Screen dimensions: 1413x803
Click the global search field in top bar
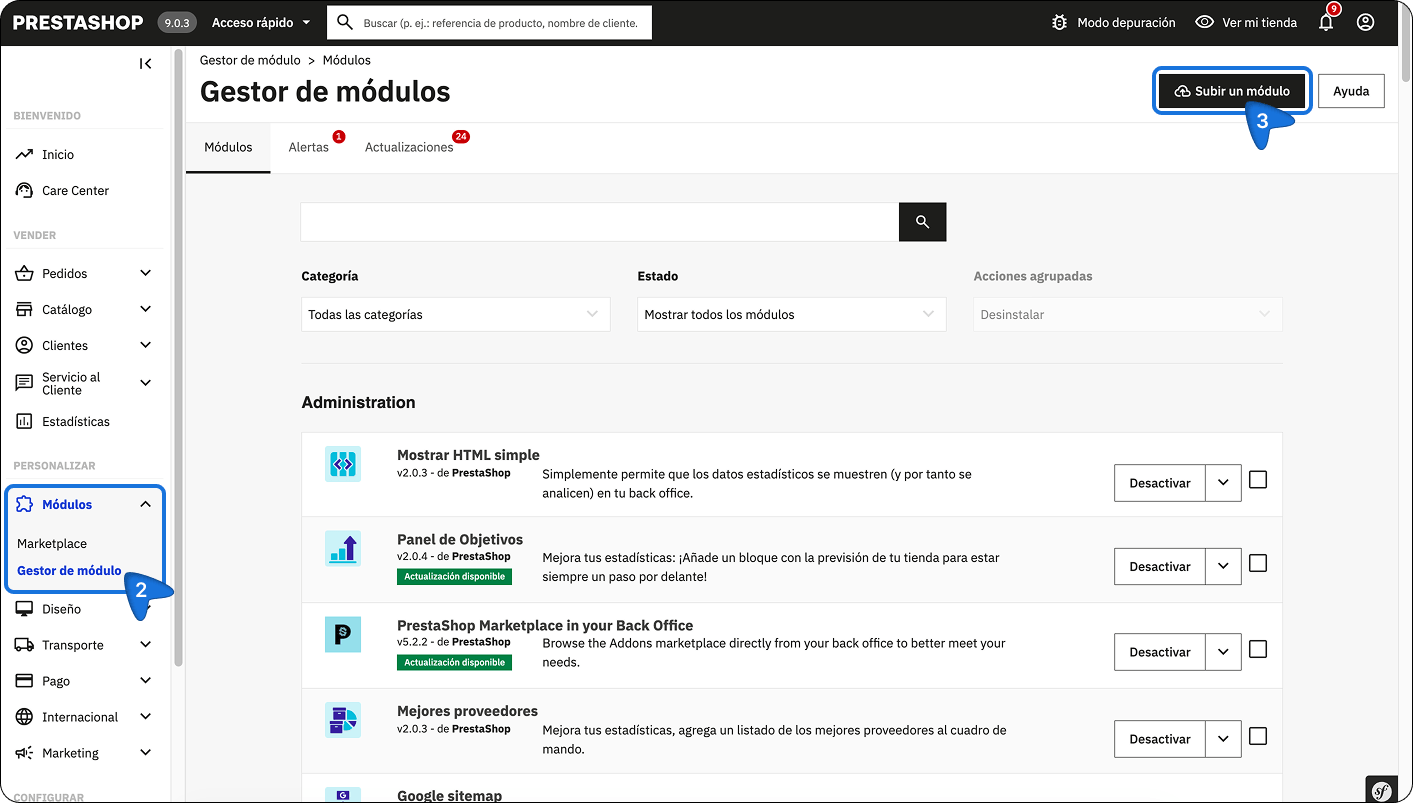490,22
